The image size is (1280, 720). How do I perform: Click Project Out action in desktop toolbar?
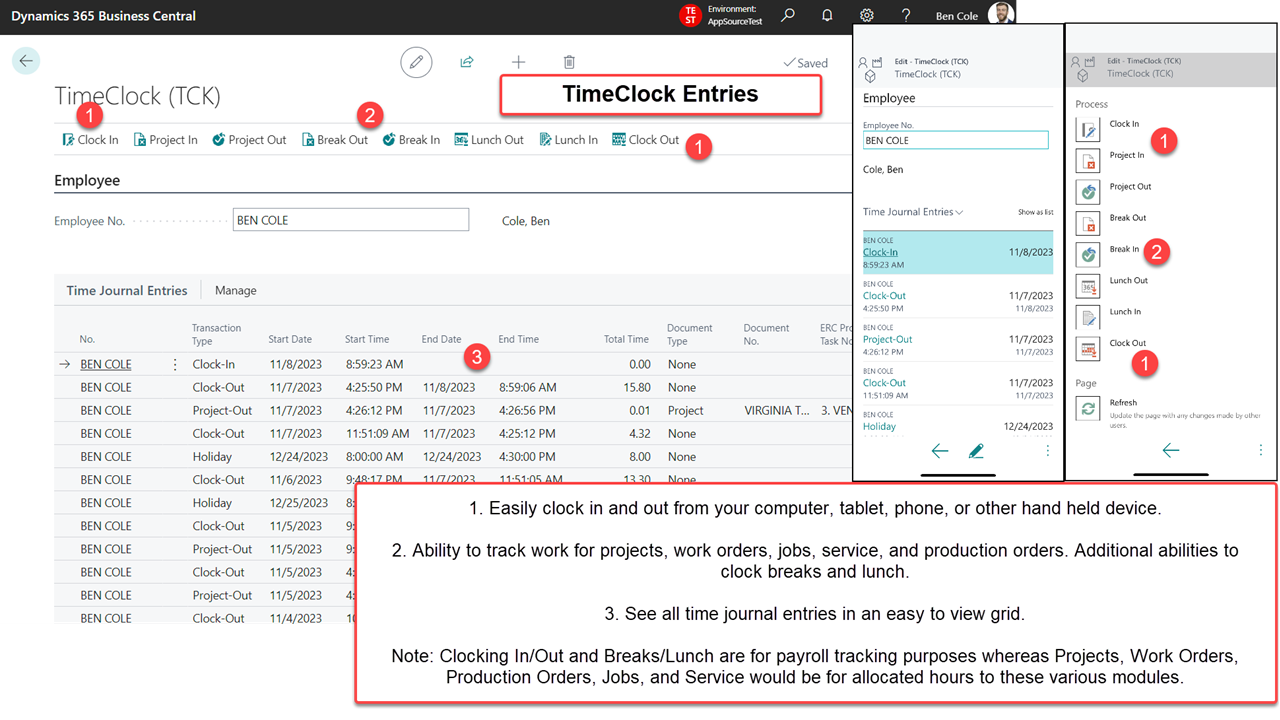pyautogui.click(x=249, y=140)
